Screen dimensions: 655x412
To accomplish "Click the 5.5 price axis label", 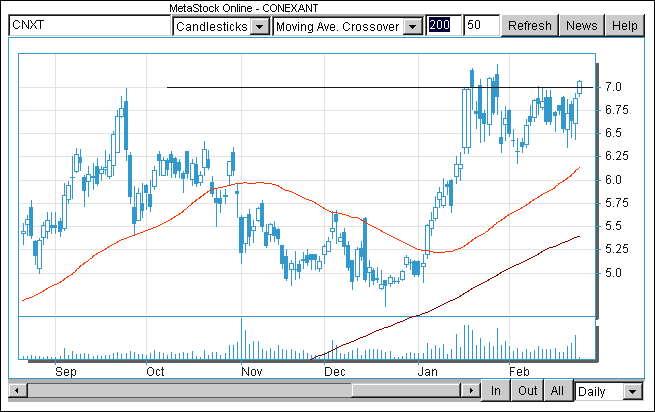I will coord(613,226).
